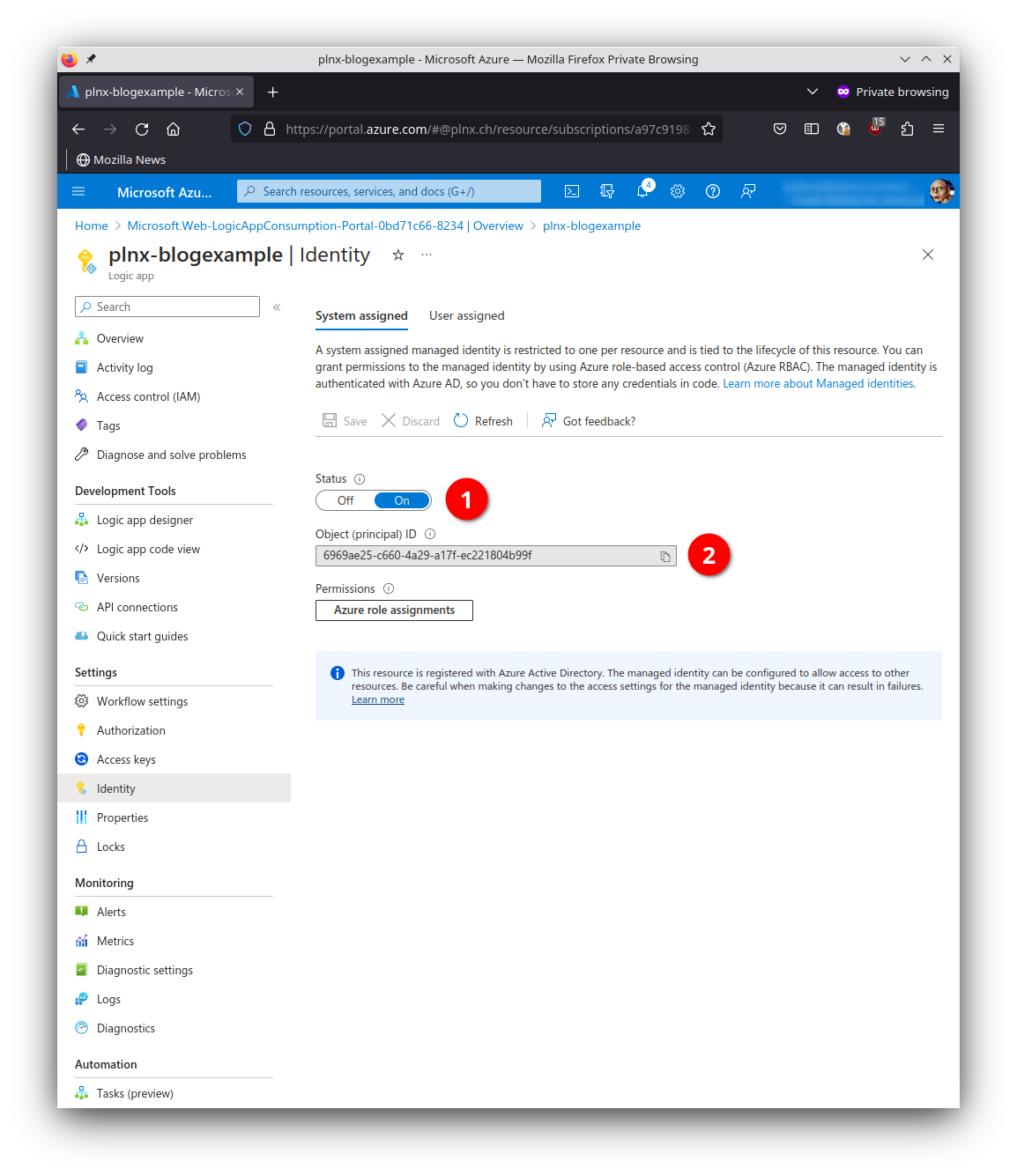The height and width of the screenshot is (1176, 1017).
Task: Collapse the left navigation sidebar
Action: click(x=277, y=307)
